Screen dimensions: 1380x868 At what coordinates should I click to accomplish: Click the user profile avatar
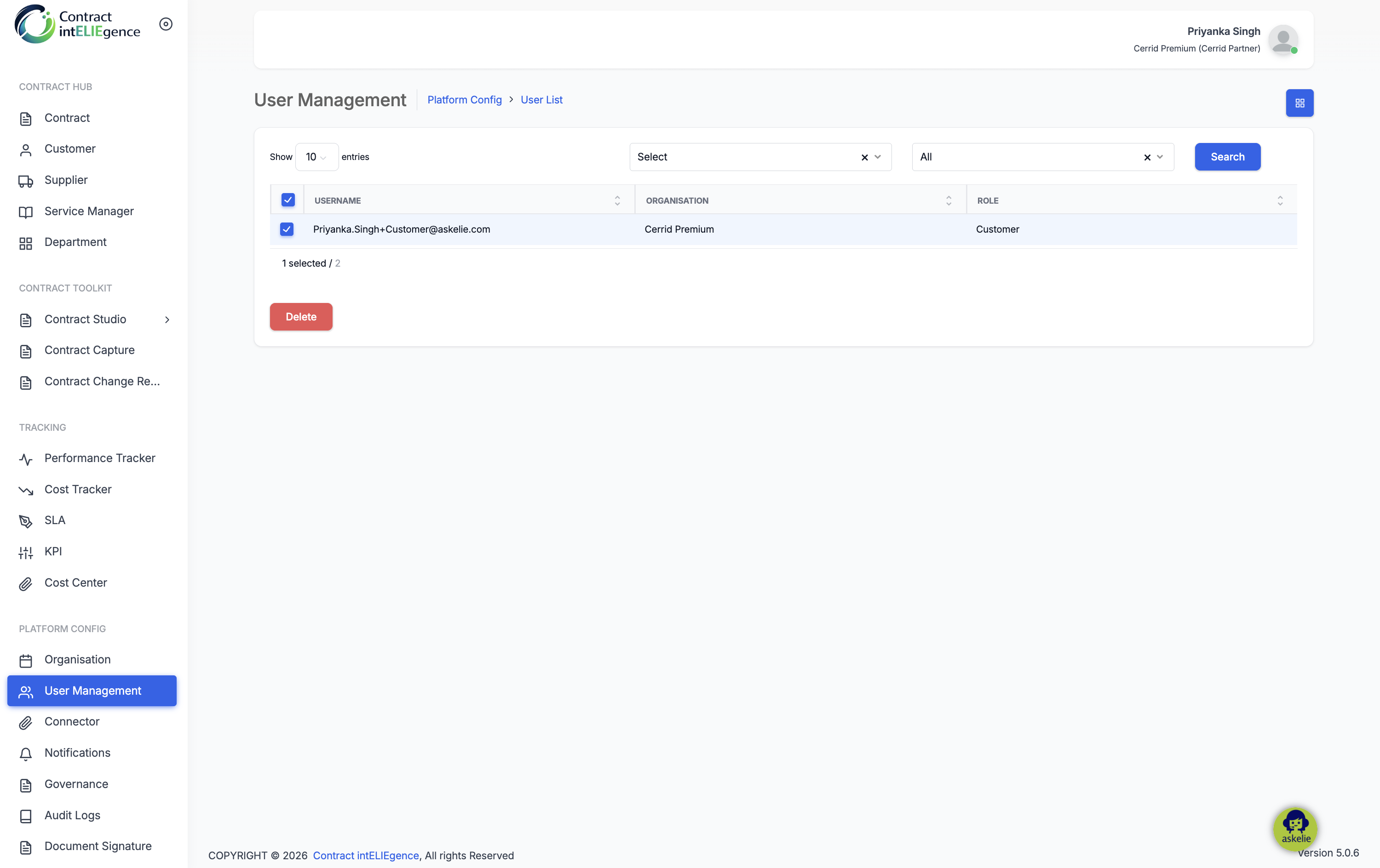click(x=1282, y=39)
